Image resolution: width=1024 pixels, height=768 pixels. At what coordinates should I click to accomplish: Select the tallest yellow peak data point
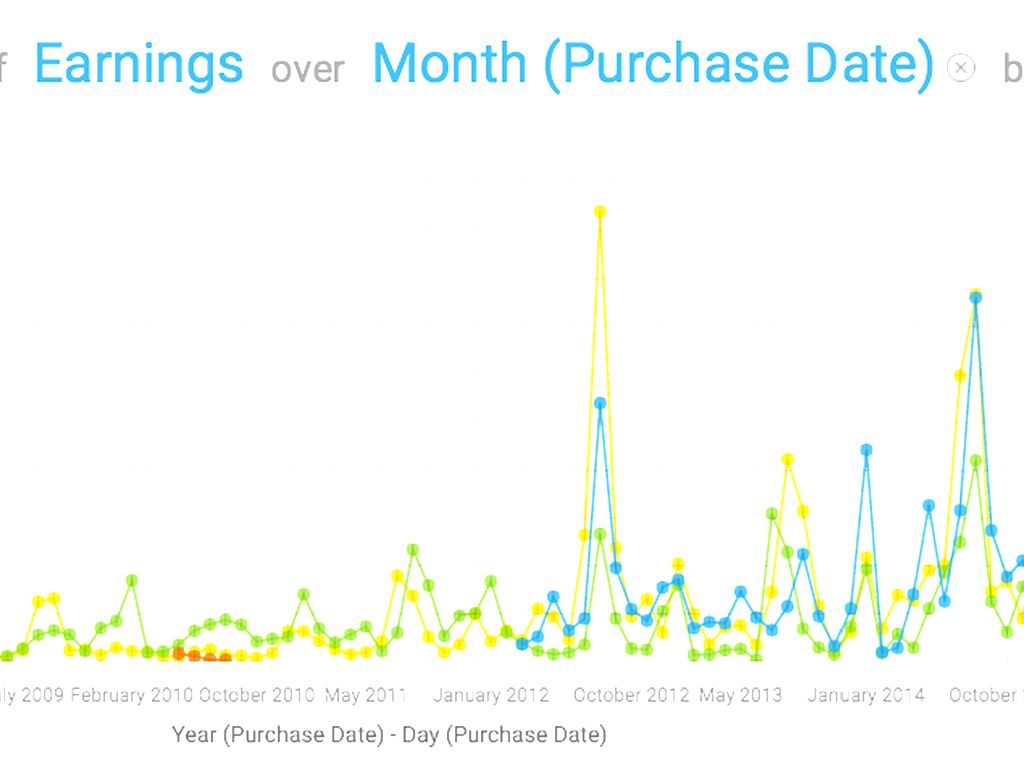(600, 212)
